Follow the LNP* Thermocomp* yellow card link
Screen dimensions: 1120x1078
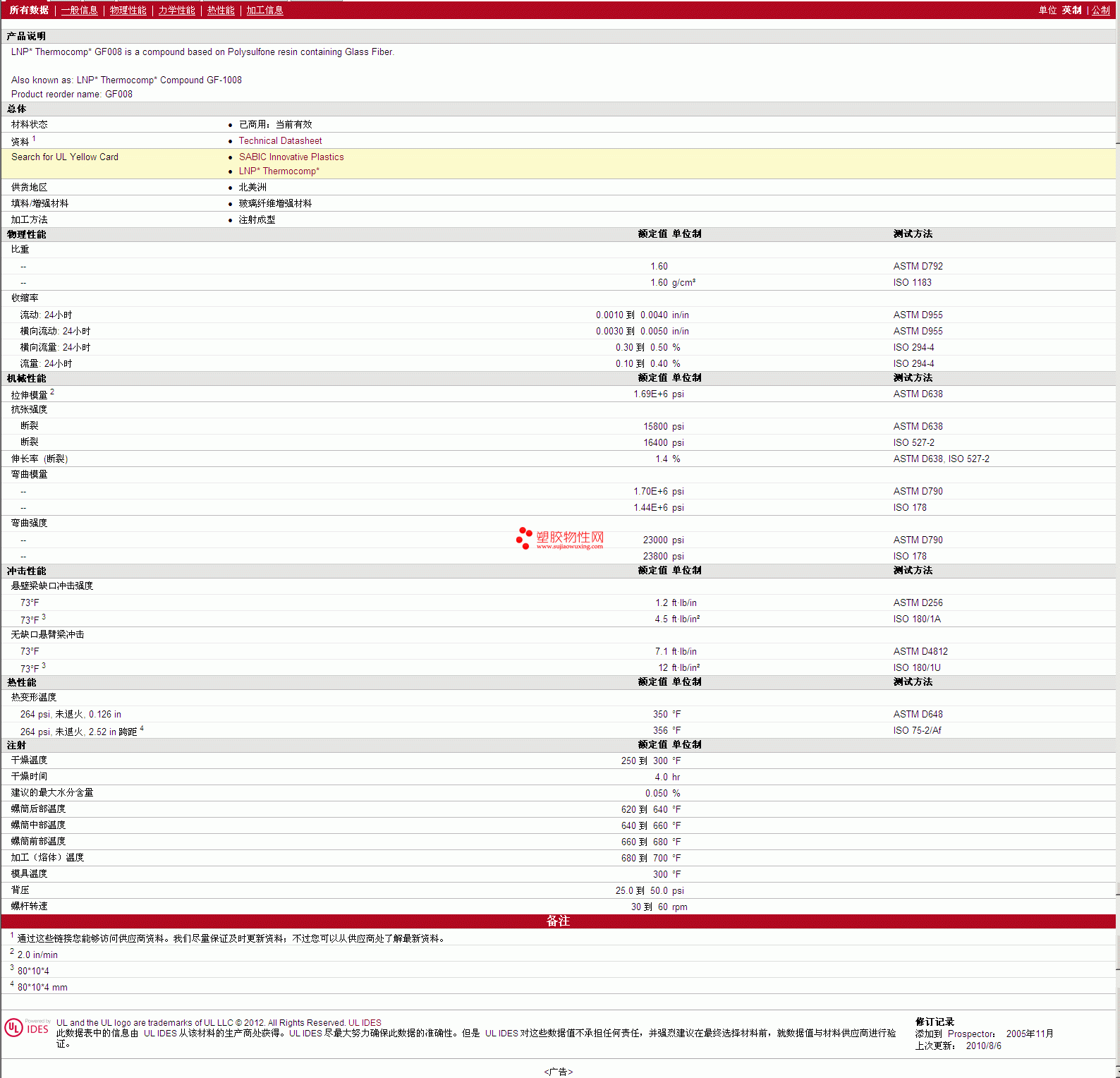tap(279, 171)
